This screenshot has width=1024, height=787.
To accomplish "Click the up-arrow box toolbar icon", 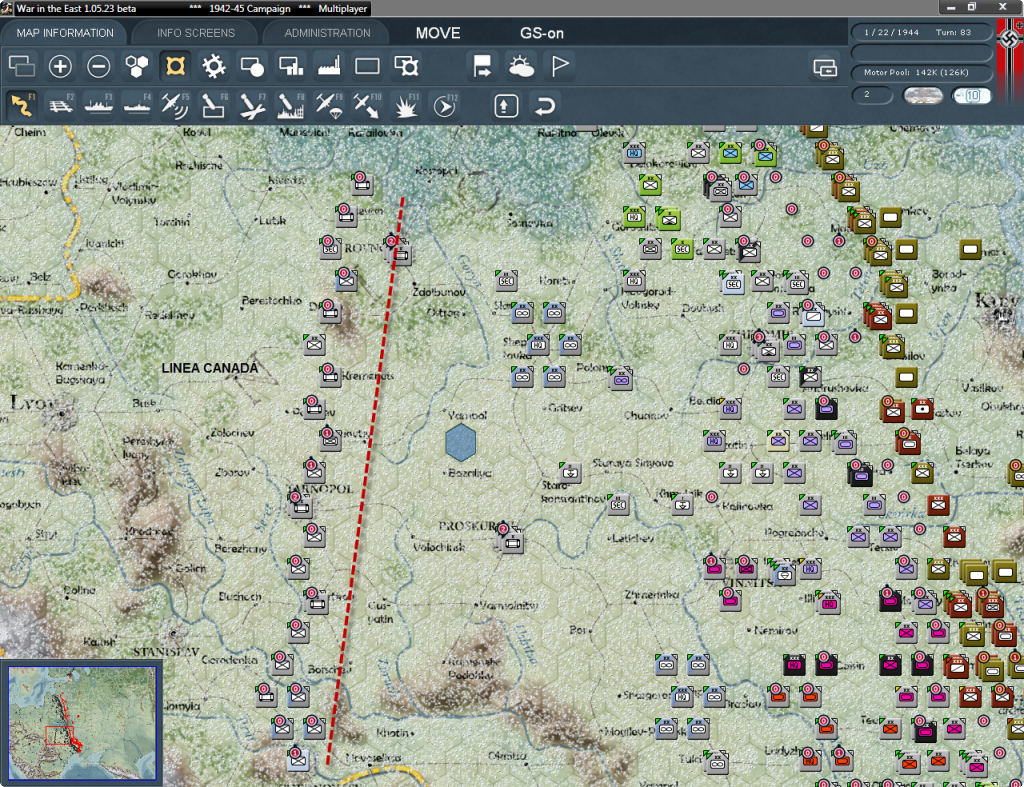I will tap(506, 105).
